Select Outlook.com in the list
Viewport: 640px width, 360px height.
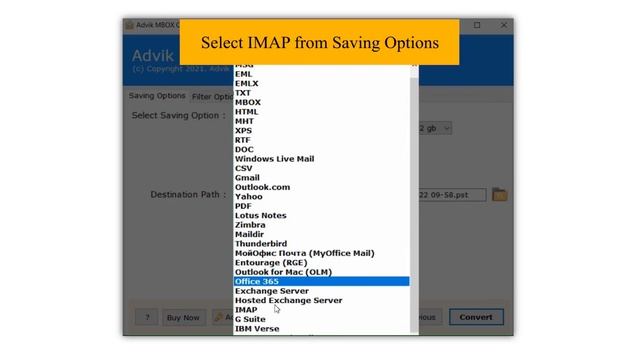[x=322, y=187]
